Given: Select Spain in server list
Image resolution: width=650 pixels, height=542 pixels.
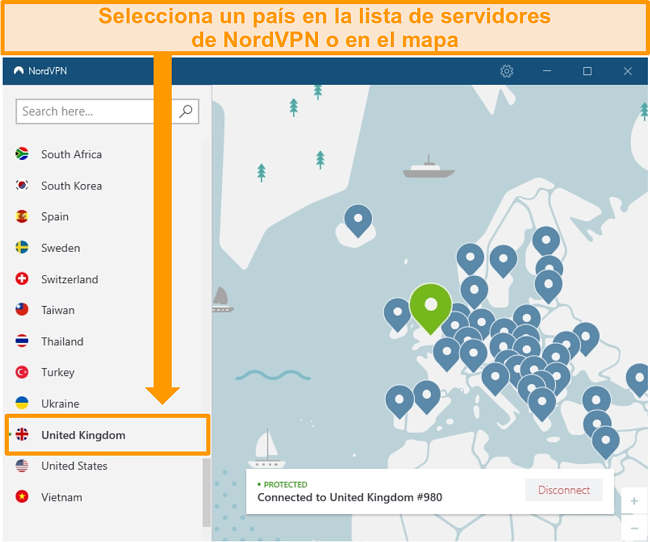Looking at the screenshot, I should [55, 217].
